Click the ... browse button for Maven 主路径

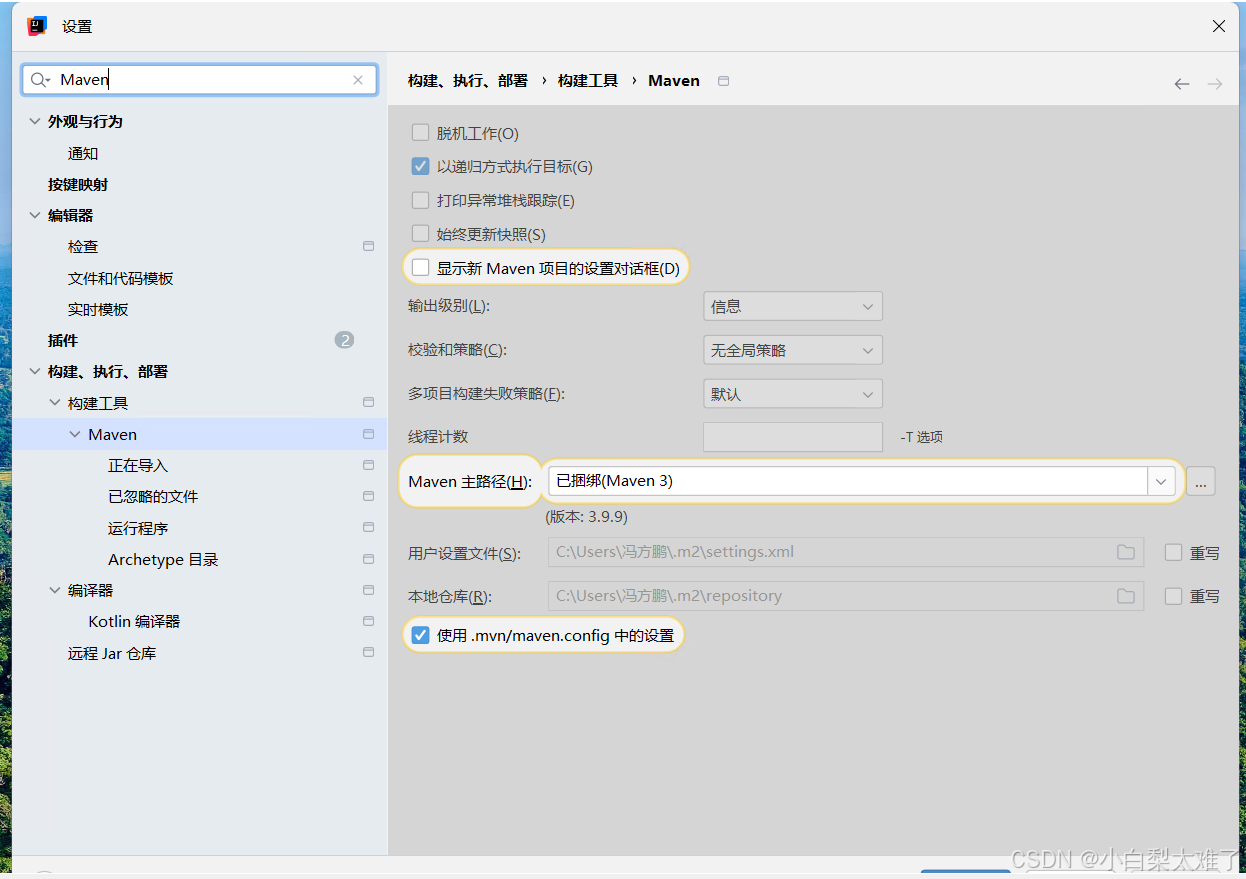(x=1201, y=481)
